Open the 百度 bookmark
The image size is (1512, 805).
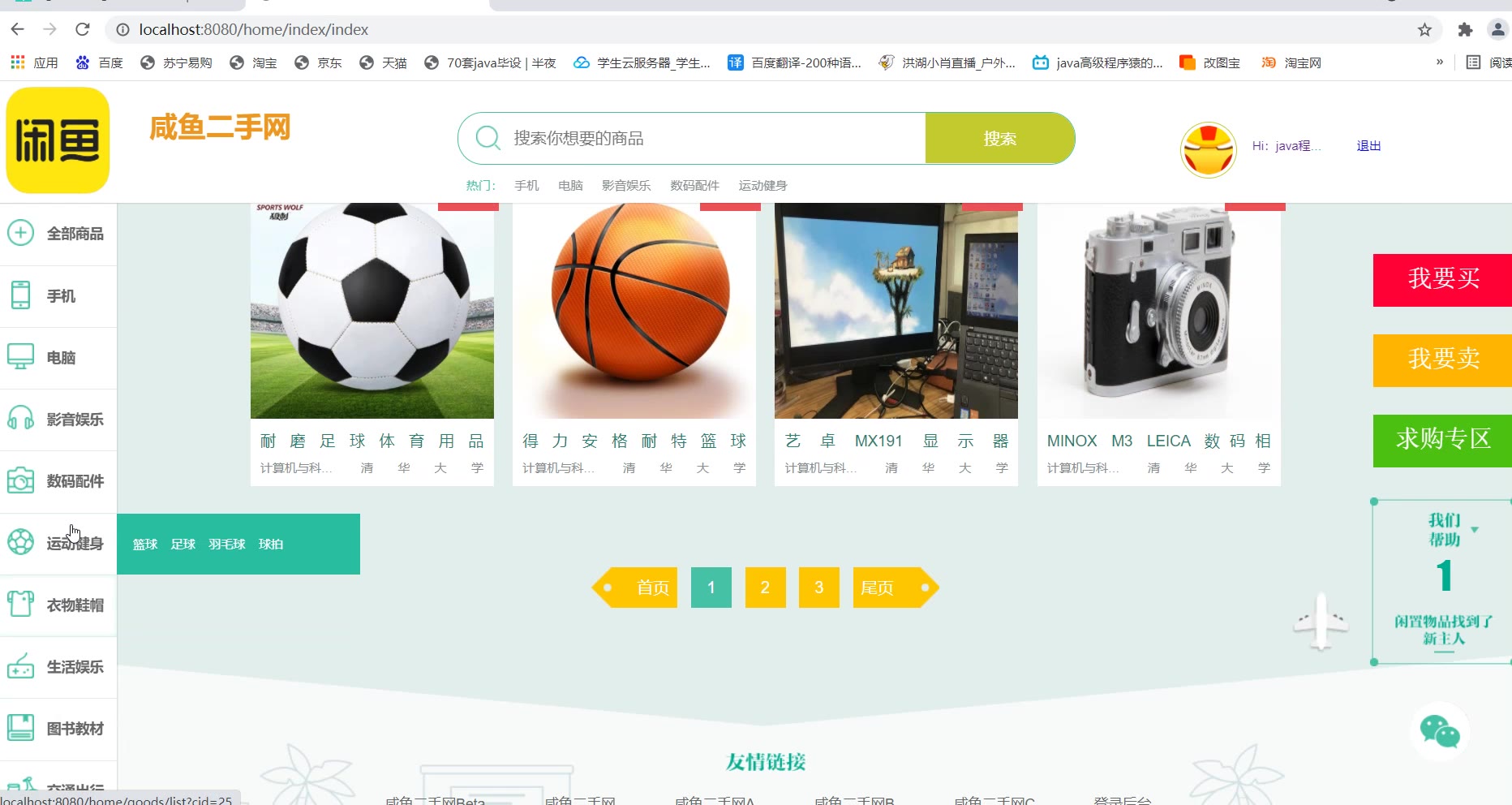coord(99,62)
